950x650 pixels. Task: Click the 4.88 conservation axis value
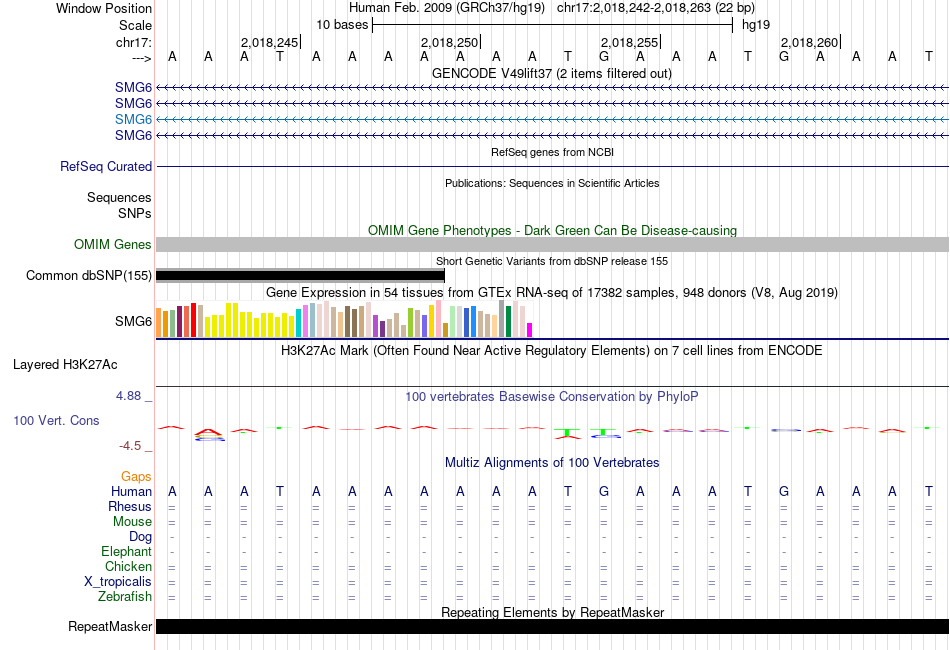[128, 396]
